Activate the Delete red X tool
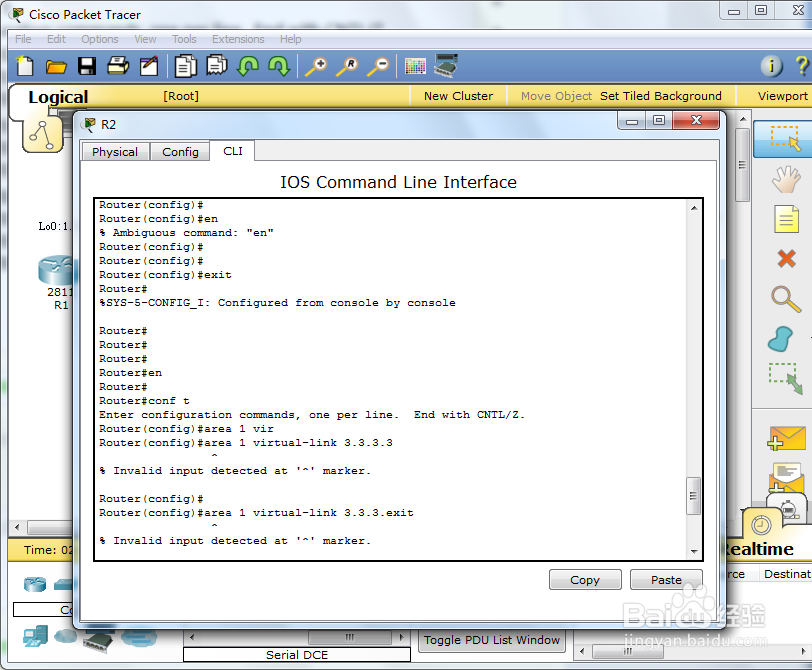Viewport: 812px width, 670px height. point(786,258)
